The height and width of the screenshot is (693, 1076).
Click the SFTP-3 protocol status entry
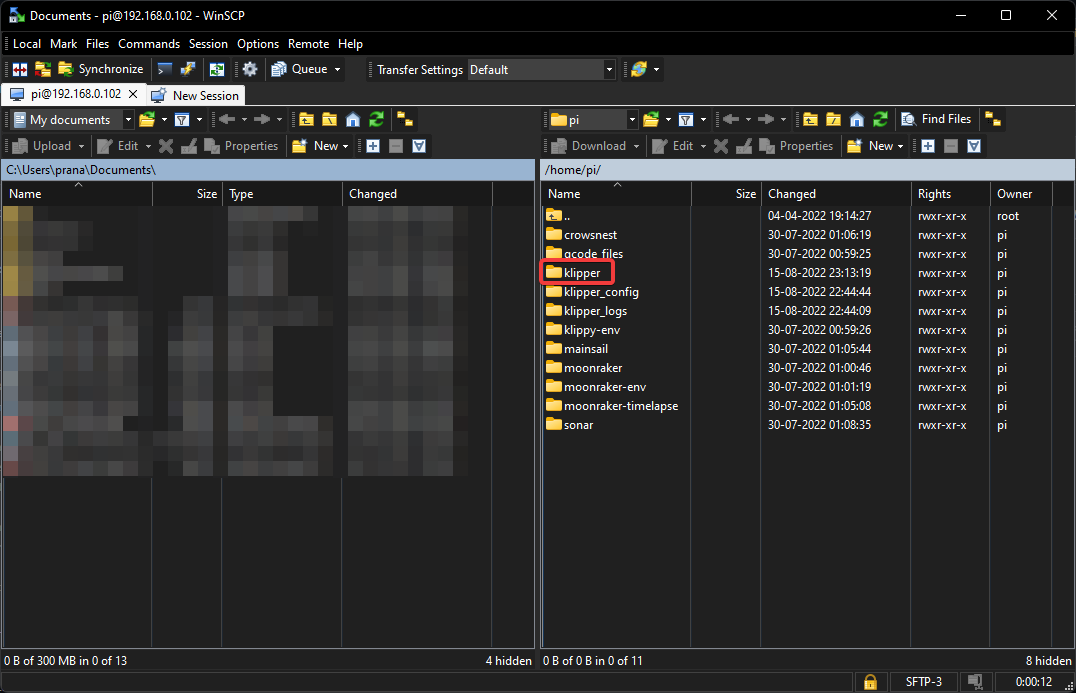coord(924,682)
